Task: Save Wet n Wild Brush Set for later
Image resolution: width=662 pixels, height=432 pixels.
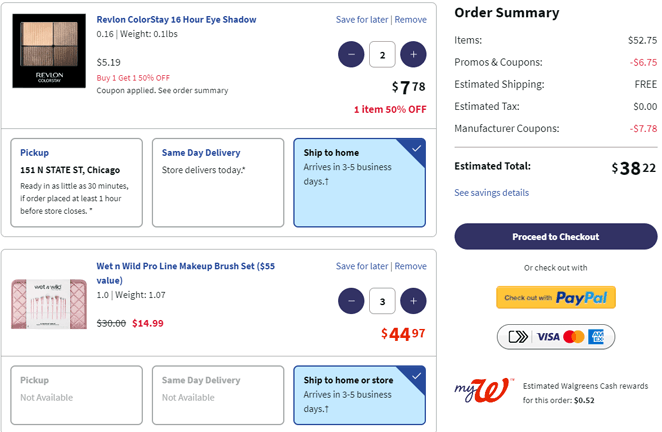Action: pyautogui.click(x=363, y=266)
